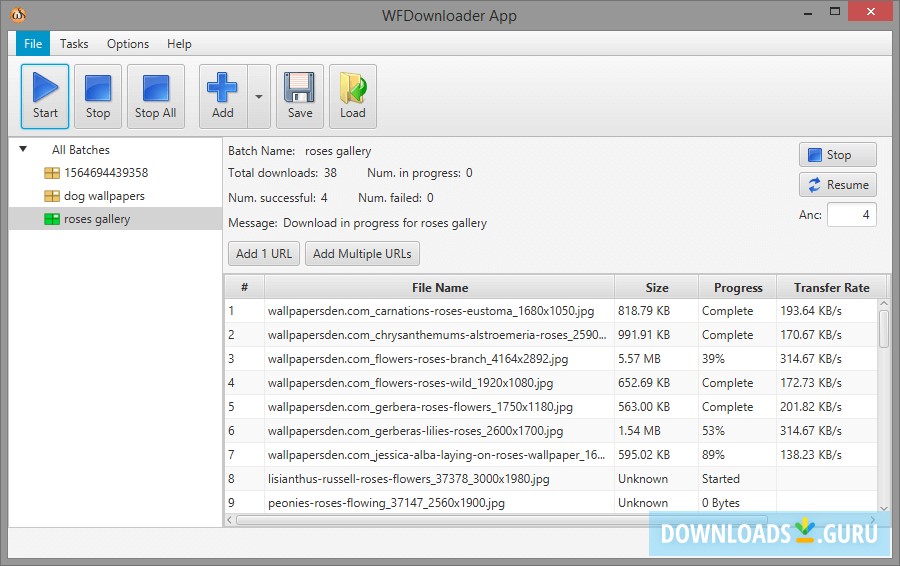
Task: Collapse the All Batches tree node
Action: (x=24, y=149)
